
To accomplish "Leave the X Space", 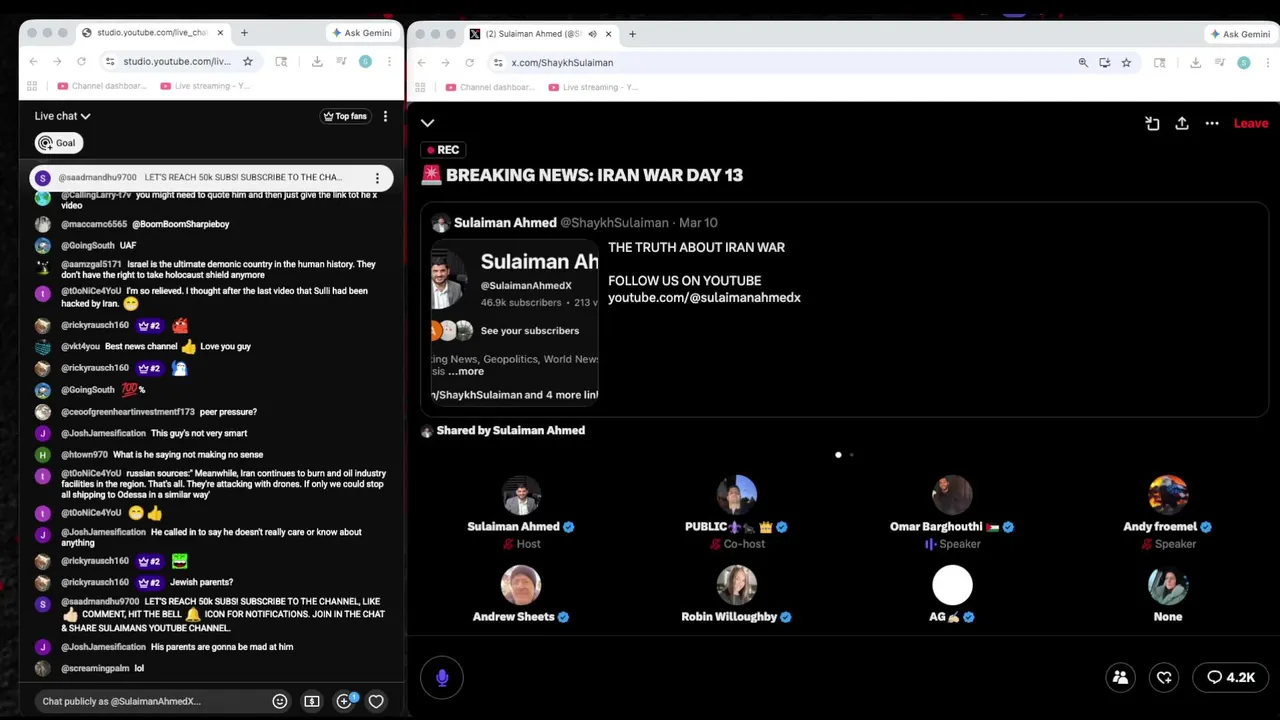I will point(1251,123).
